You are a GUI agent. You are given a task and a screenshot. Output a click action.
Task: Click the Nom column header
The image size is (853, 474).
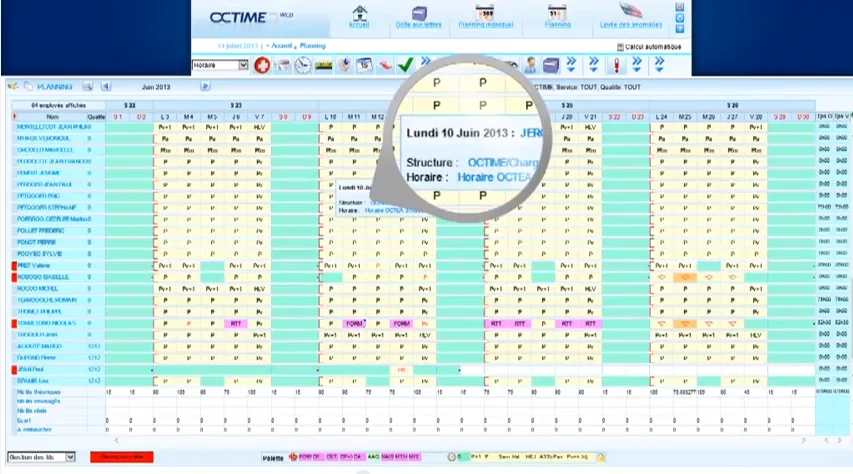pos(52,117)
